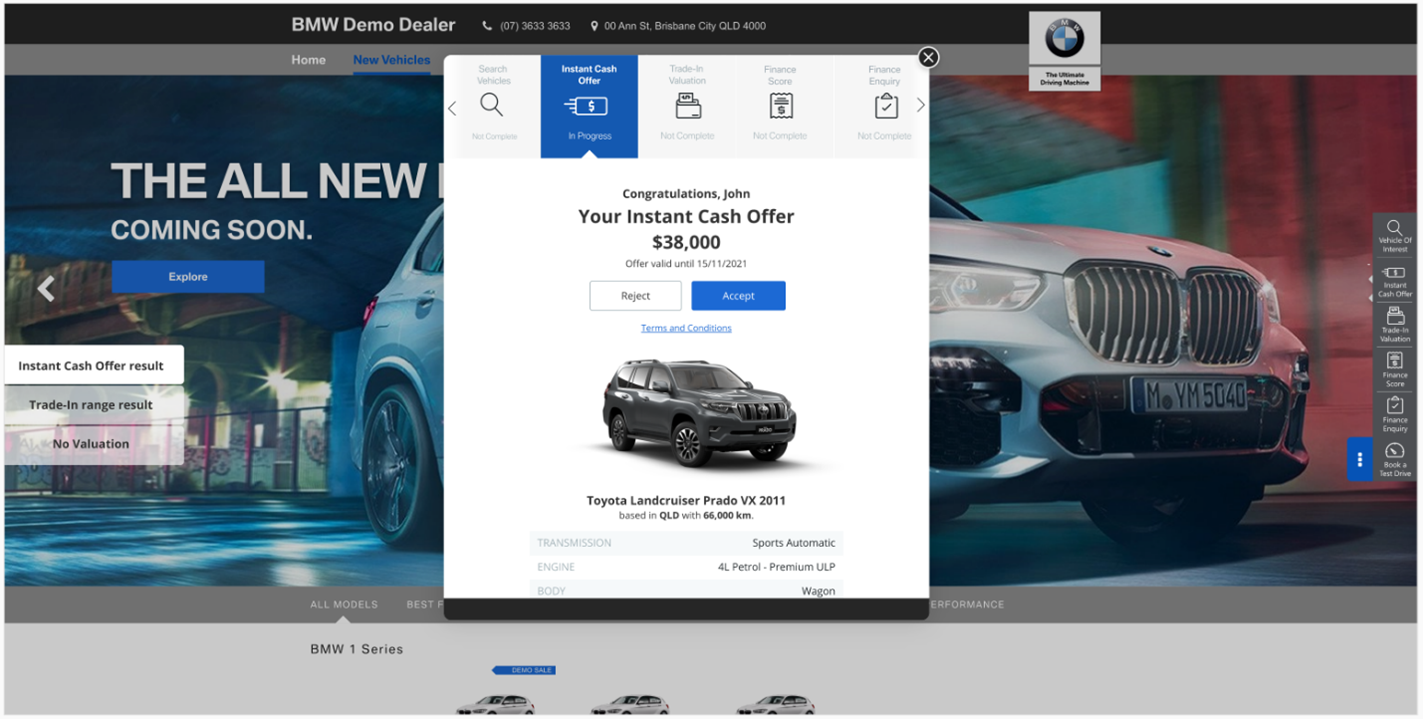This screenshot has width=1423, height=719.
Task: Click the TRANSMISSION spec row
Action: pos(686,543)
